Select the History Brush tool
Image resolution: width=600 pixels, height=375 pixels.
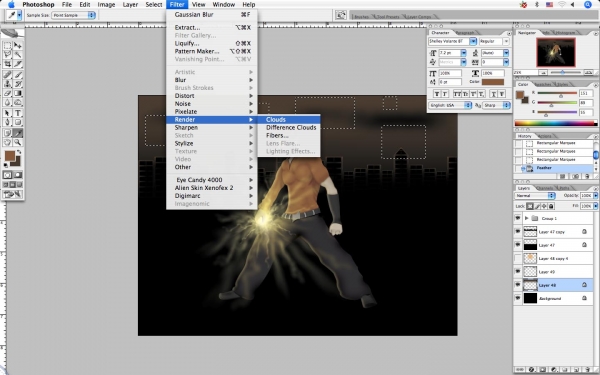pos(18,84)
